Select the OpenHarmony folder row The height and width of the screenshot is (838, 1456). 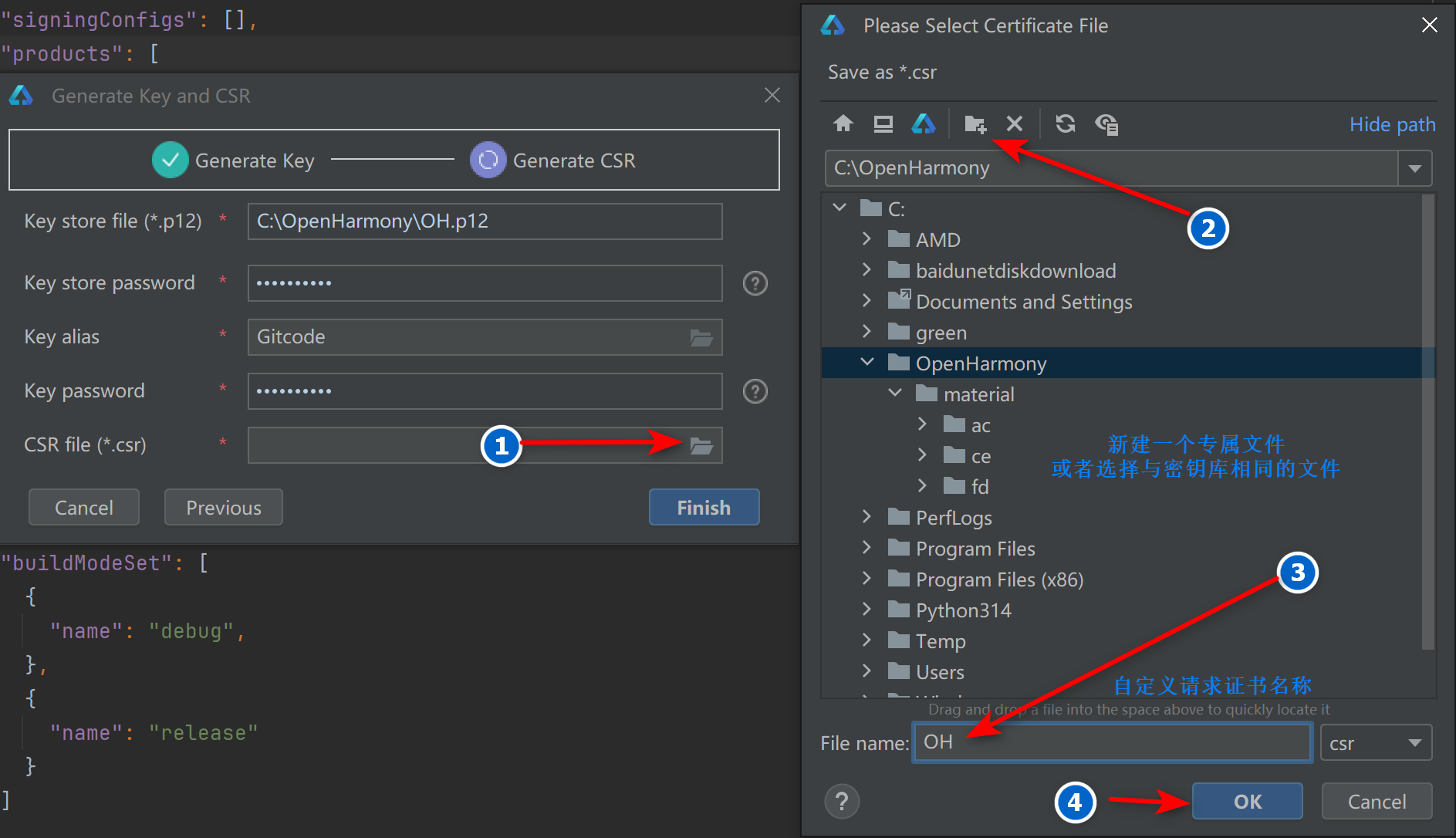1122,363
